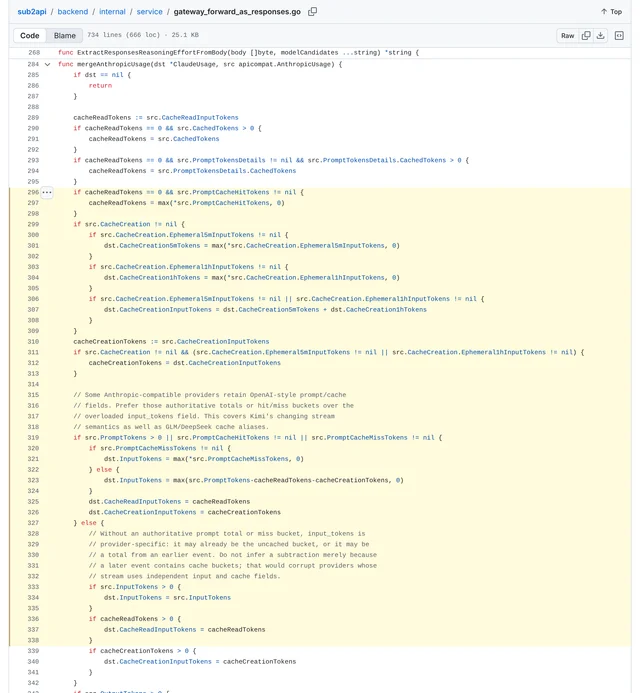Select line number 284

pos(33,64)
